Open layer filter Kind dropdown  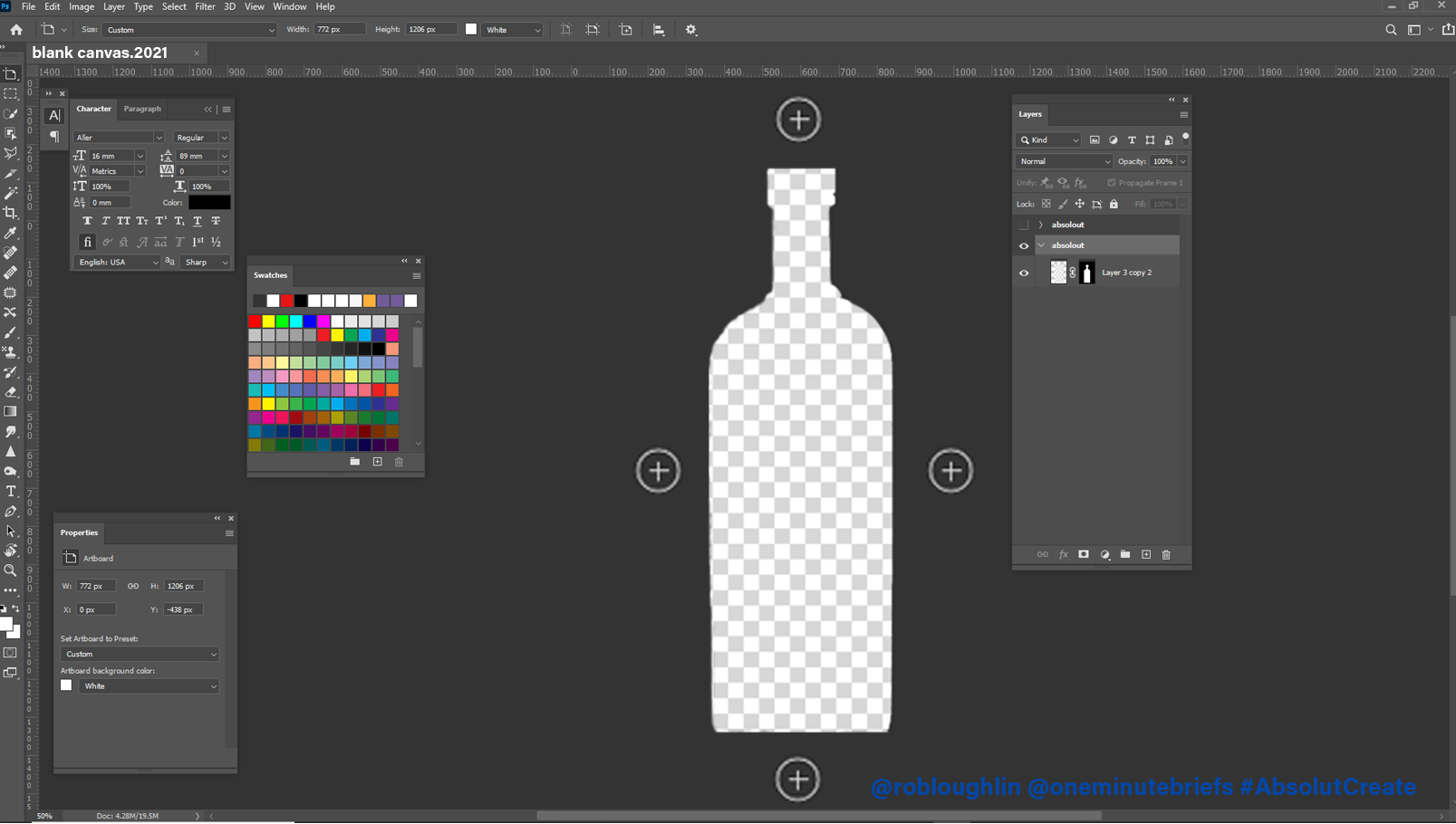point(1049,140)
